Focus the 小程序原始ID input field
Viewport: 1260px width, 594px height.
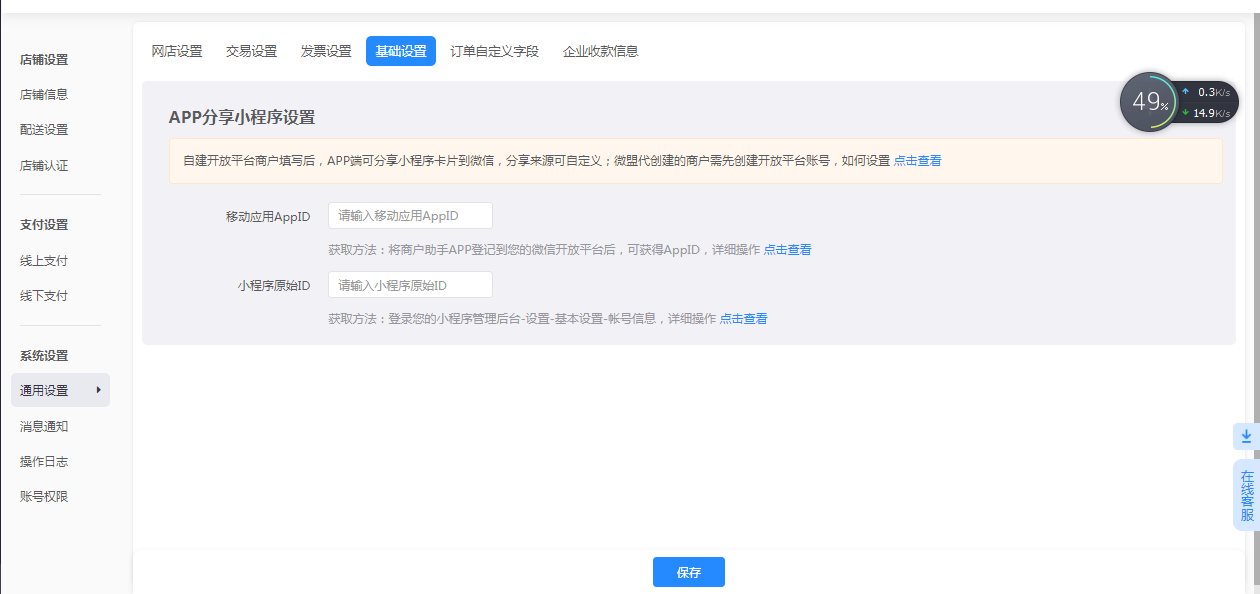(x=410, y=285)
